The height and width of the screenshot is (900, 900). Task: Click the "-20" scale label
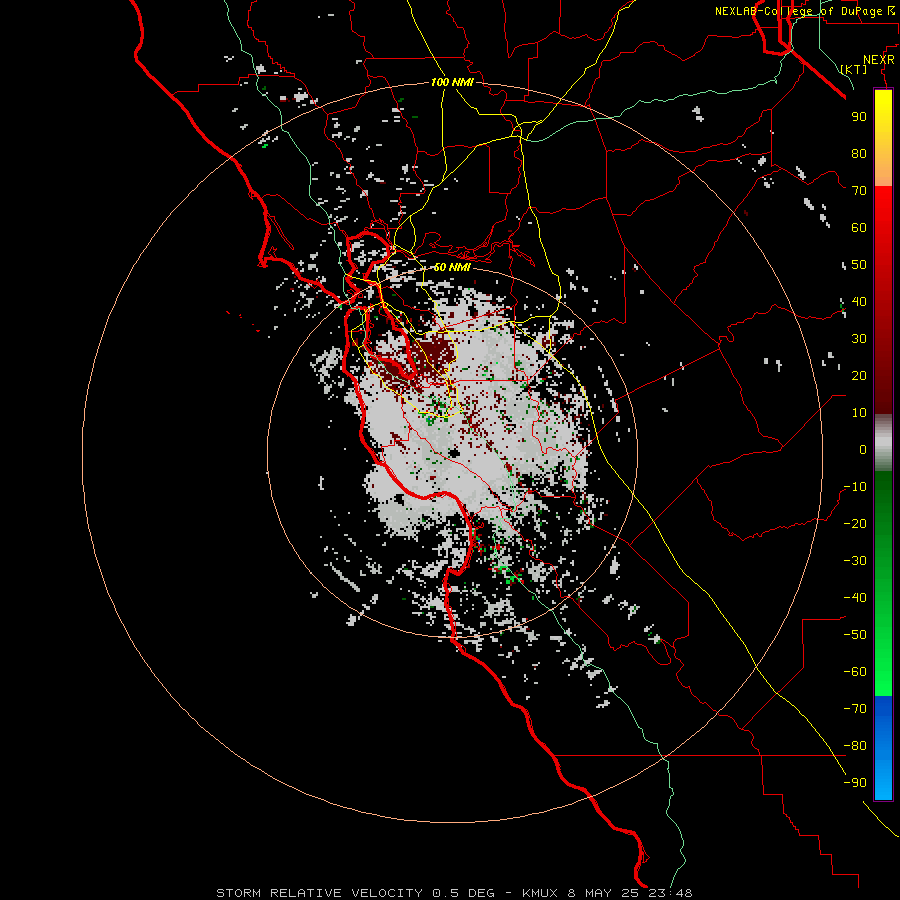(x=855, y=523)
